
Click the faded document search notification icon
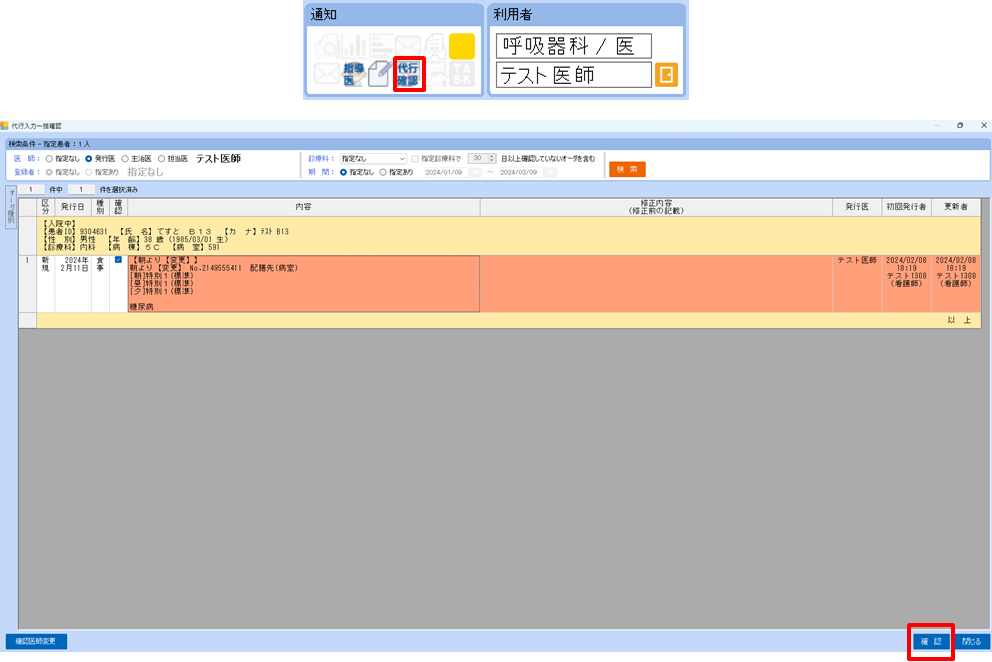pyautogui.click(x=328, y=46)
